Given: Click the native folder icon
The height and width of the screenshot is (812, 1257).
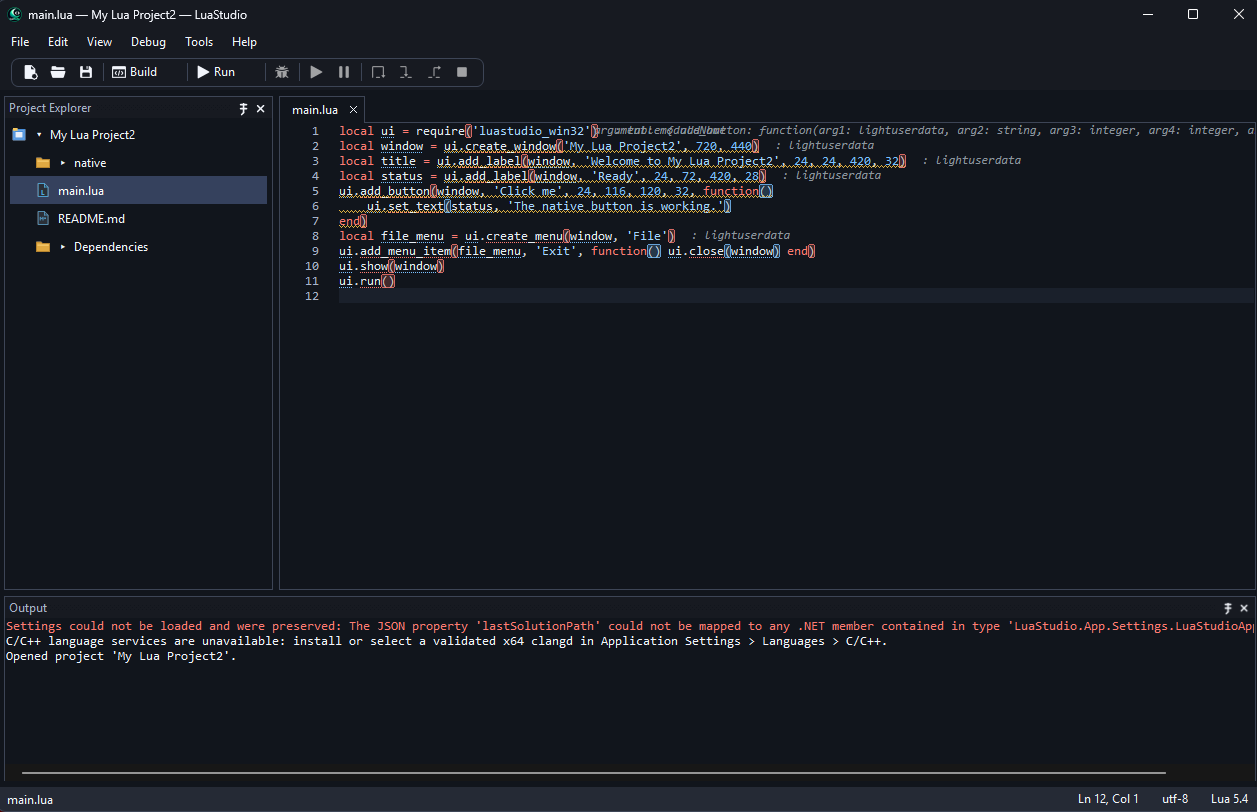Looking at the screenshot, I should [43, 163].
